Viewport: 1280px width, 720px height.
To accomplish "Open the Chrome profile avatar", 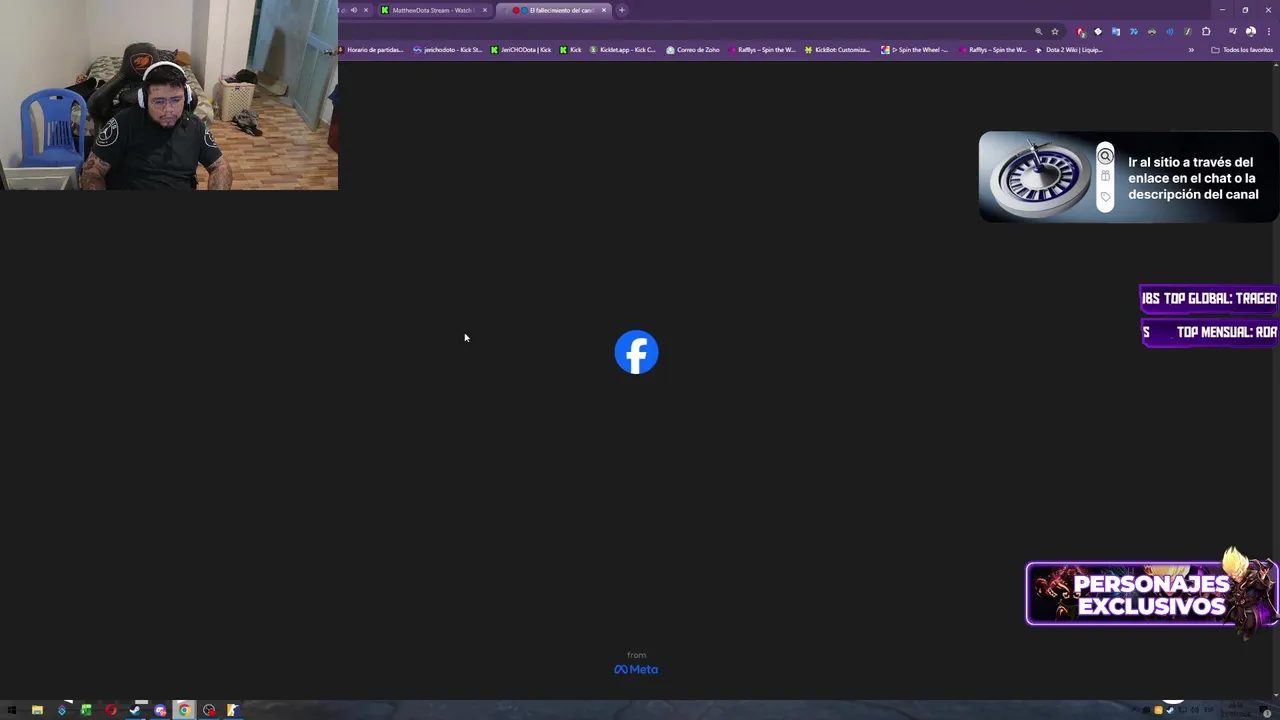I will coord(1251,31).
